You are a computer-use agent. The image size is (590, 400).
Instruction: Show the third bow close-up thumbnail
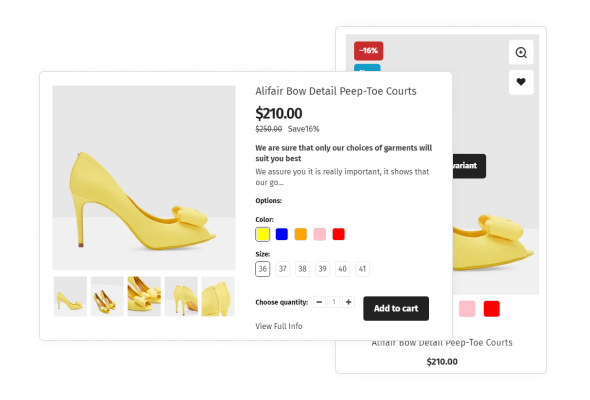tap(144, 297)
